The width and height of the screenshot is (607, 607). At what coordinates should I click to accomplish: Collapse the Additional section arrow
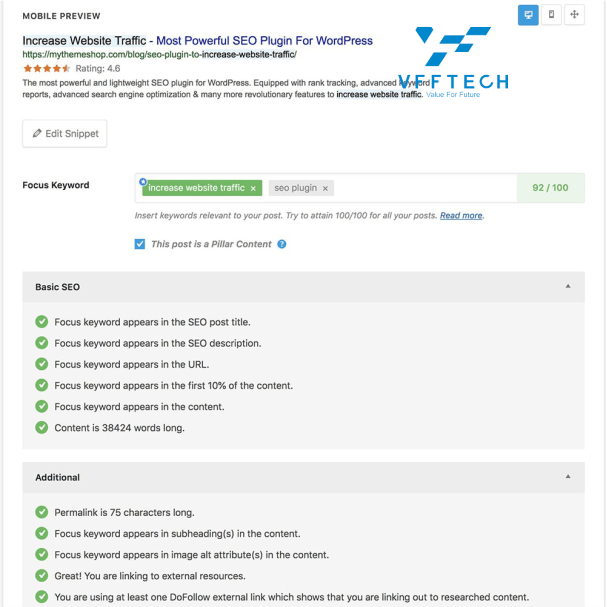568,477
